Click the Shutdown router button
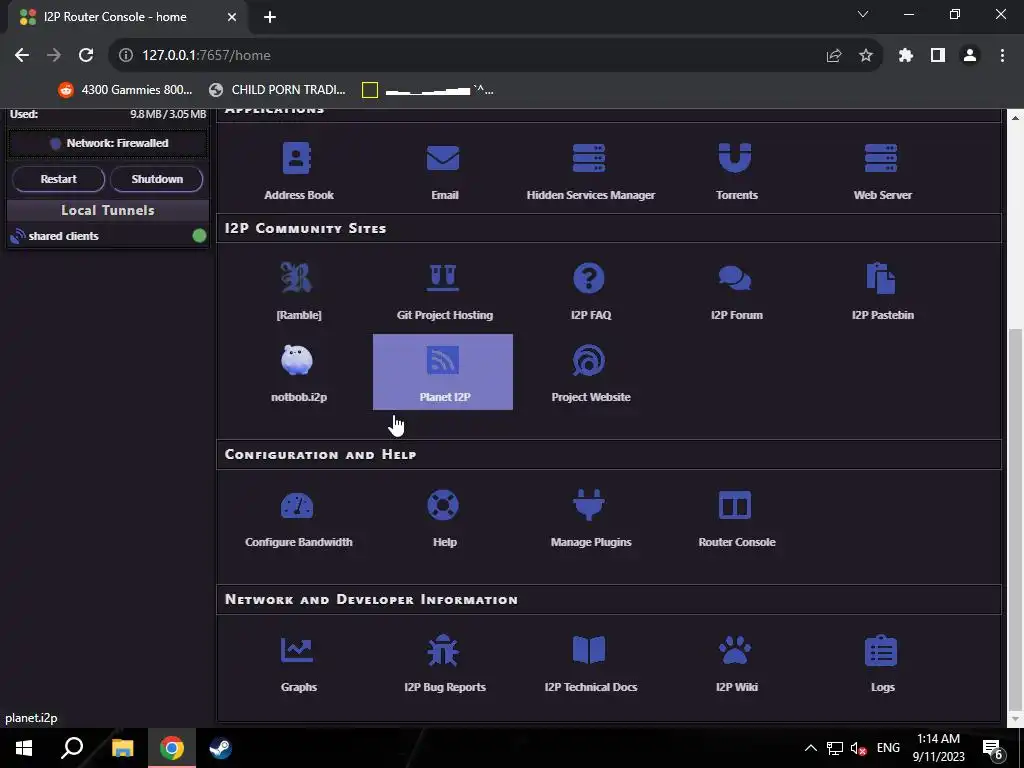 click(157, 179)
